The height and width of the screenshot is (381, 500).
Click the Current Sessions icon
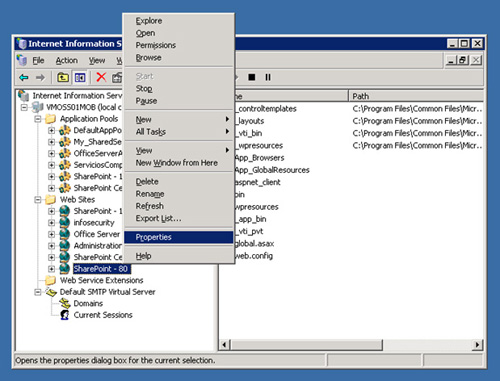pyautogui.click(x=65, y=315)
